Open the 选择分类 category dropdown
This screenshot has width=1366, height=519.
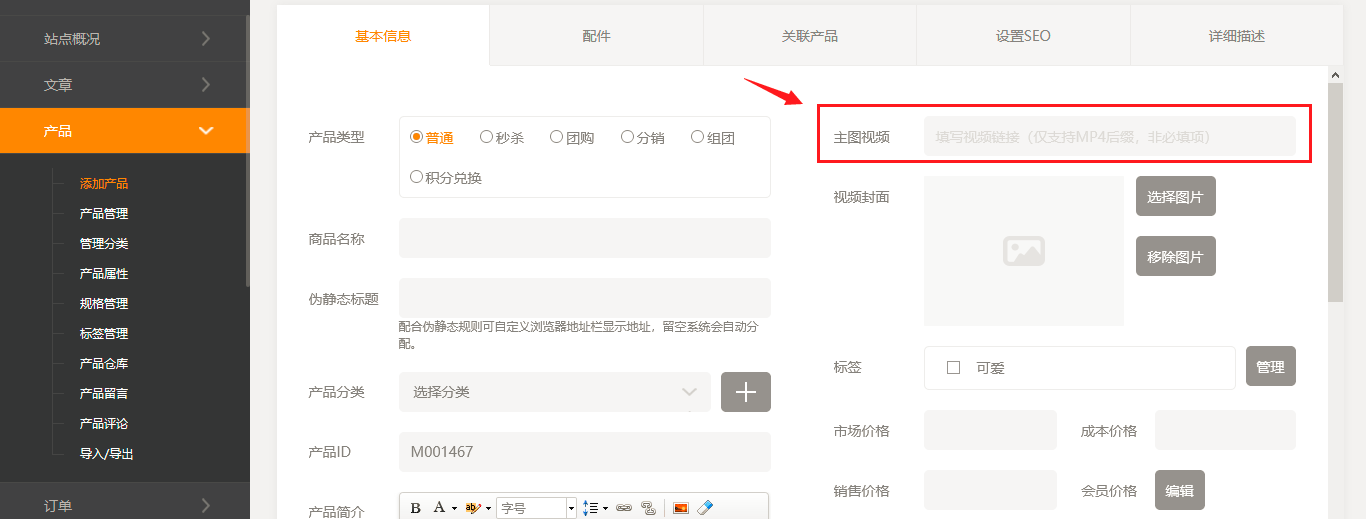point(554,392)
